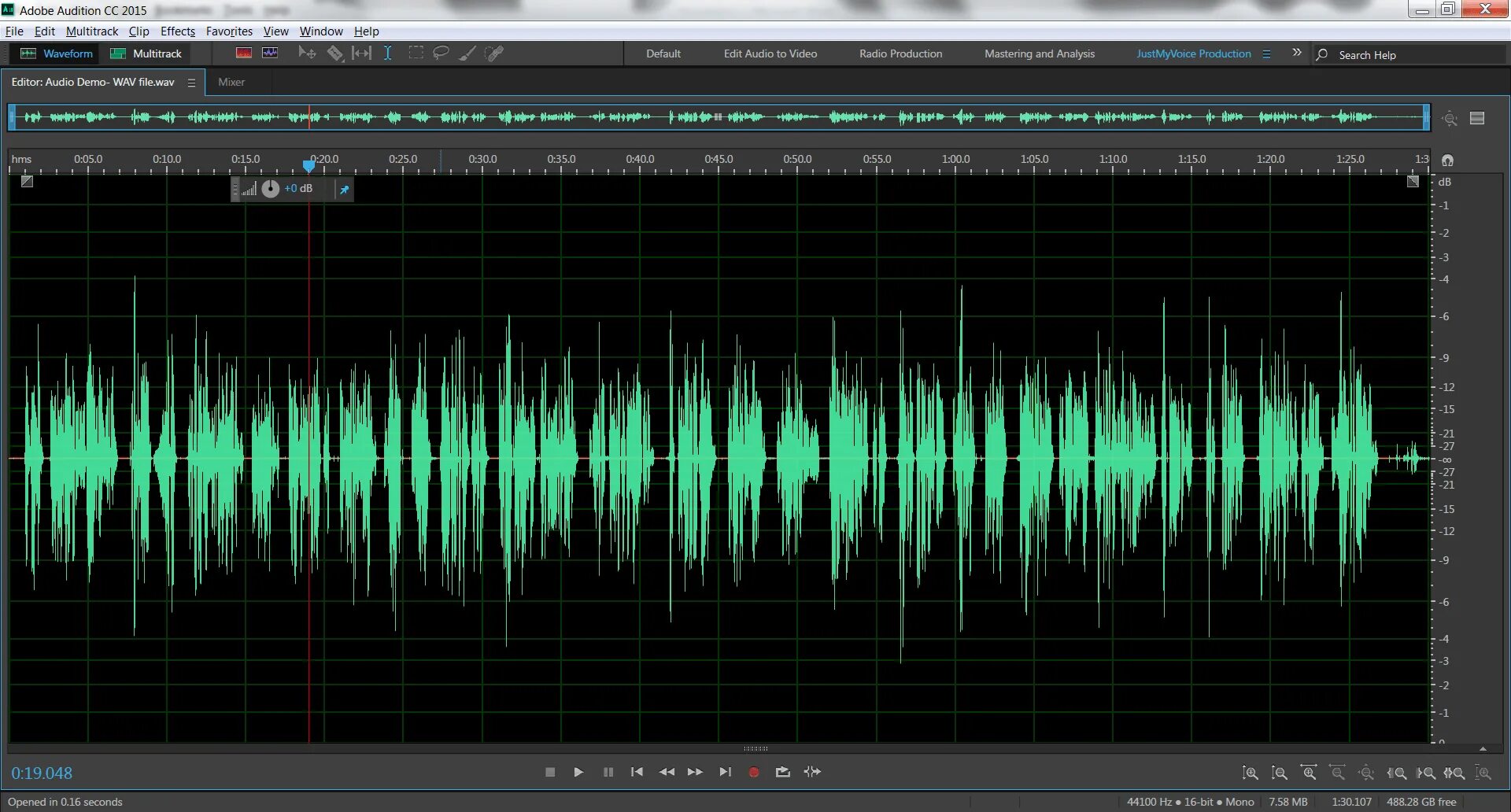Click the playhead marker on timeline

[308, 165]
